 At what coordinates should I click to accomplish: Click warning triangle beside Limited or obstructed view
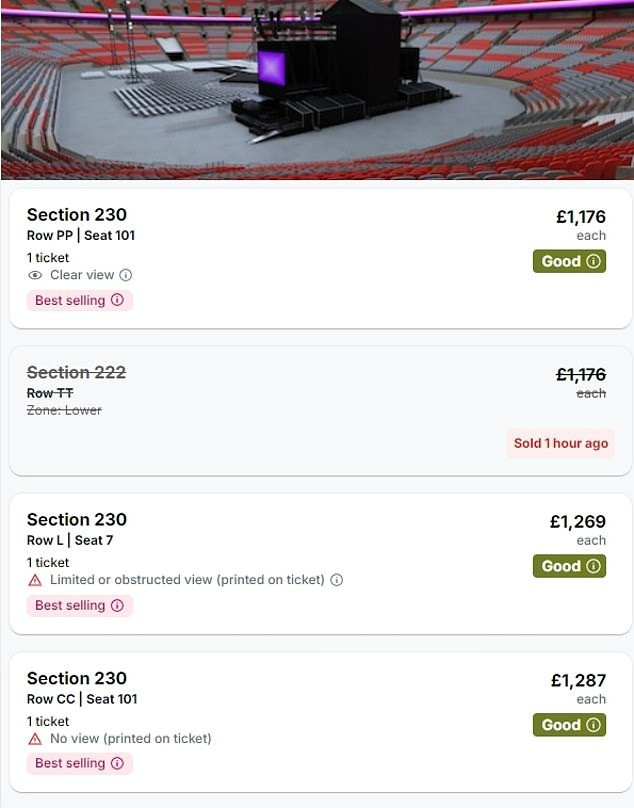35,580
